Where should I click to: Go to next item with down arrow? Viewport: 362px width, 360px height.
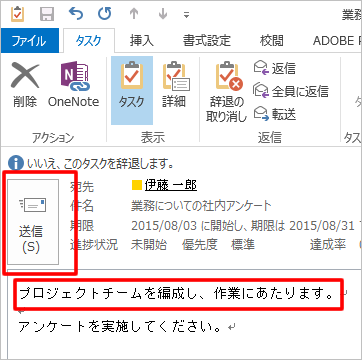click(x=163, y=14)
